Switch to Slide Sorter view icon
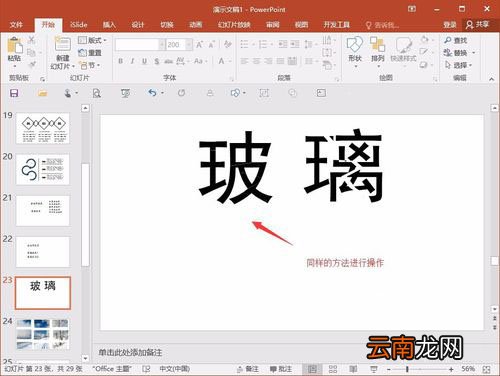Image resolution: width=500 pixels, height=376 pixels. click(333, 369)
